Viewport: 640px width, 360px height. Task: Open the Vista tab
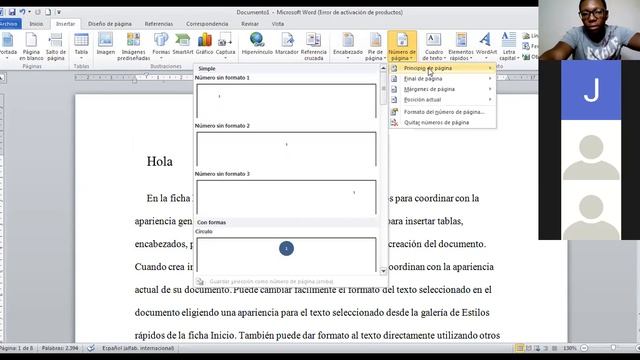[x=278, y=24]
